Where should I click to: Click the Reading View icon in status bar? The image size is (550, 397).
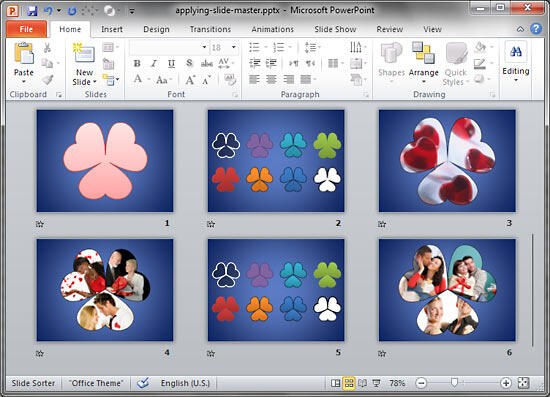[x=362, y=383]
